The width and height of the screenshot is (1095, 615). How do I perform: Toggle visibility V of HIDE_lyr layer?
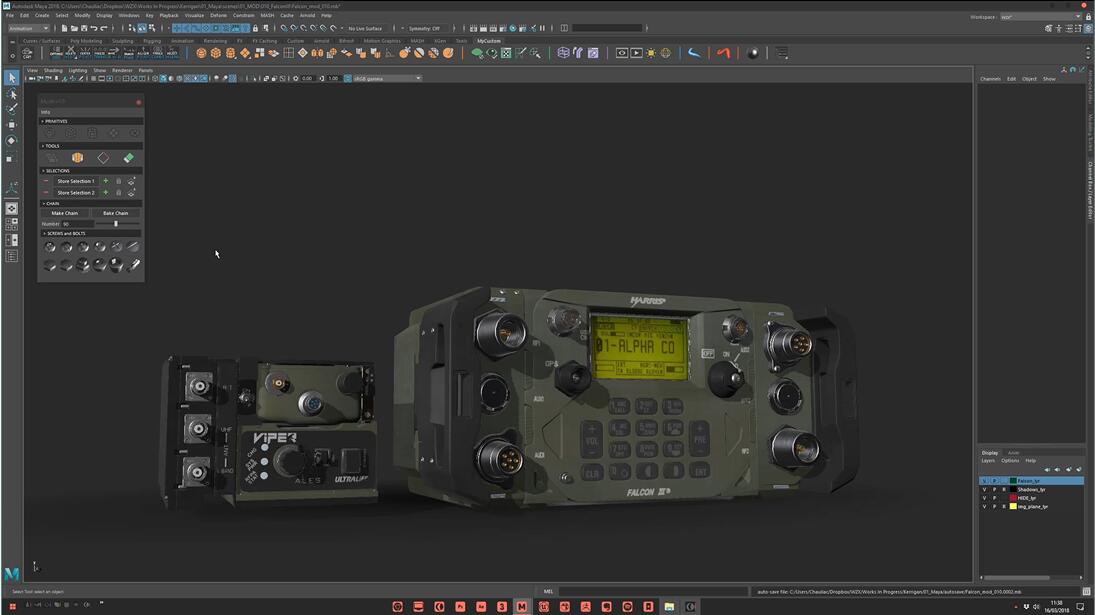pyautogui.click(x=985, y=498)
